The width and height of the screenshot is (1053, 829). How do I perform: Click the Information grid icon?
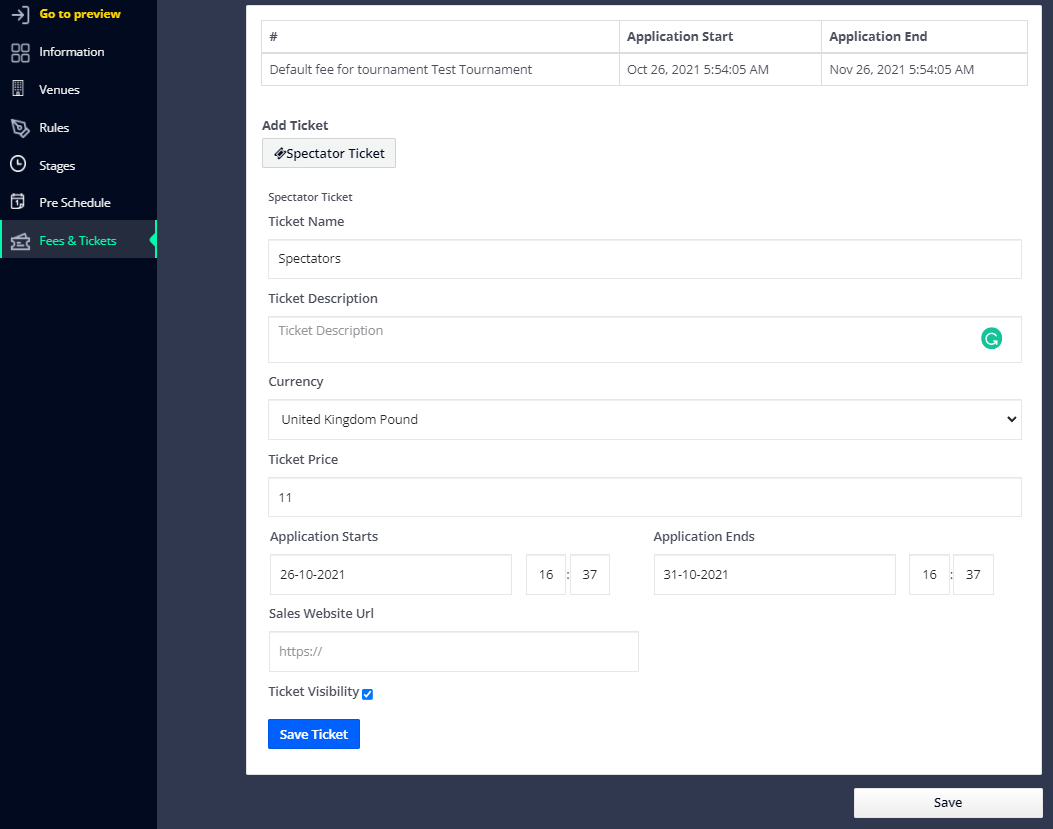(20, 52)
